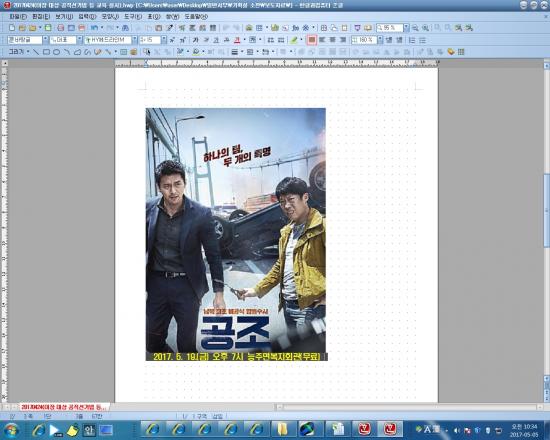Image resolution: width=550 pixels, height=440 pixels.
Task: Expand the Undo history arrow
Action: coord(101,28)
